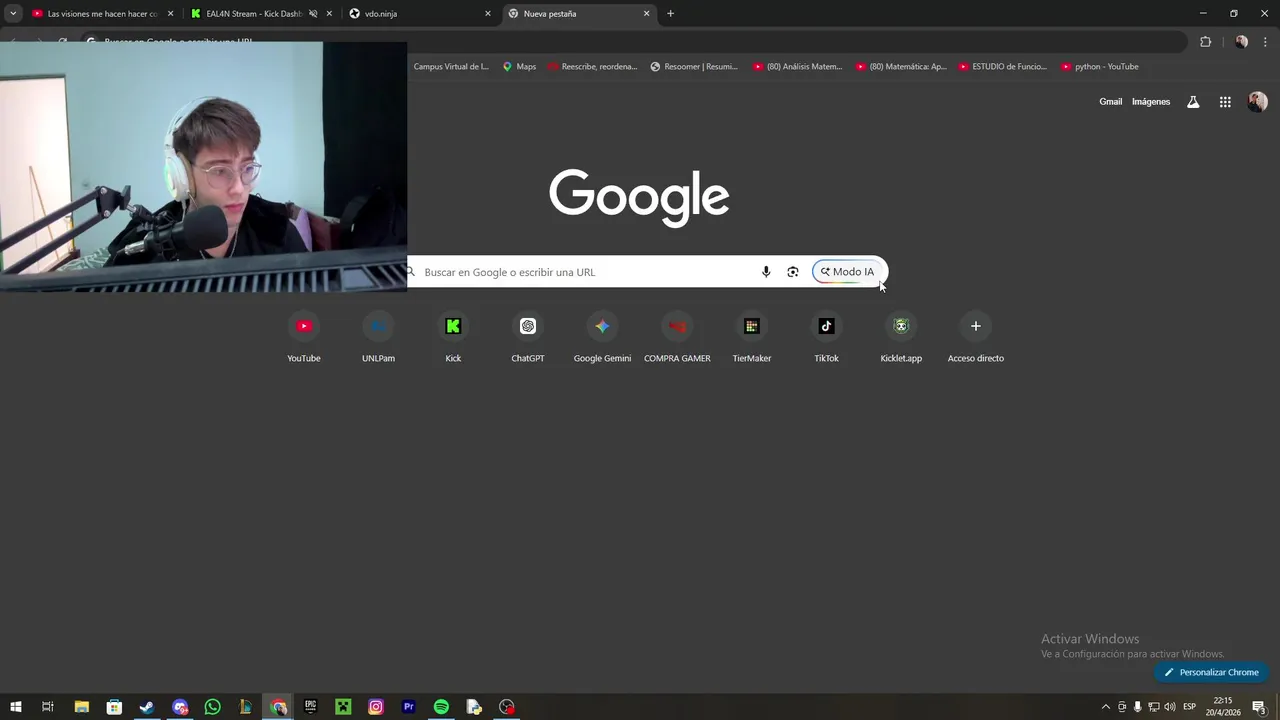The width and height of the screenshot is (1280, 720).
Task: Open the Google Gemini shortcut tile
Action: coord(602,338)
